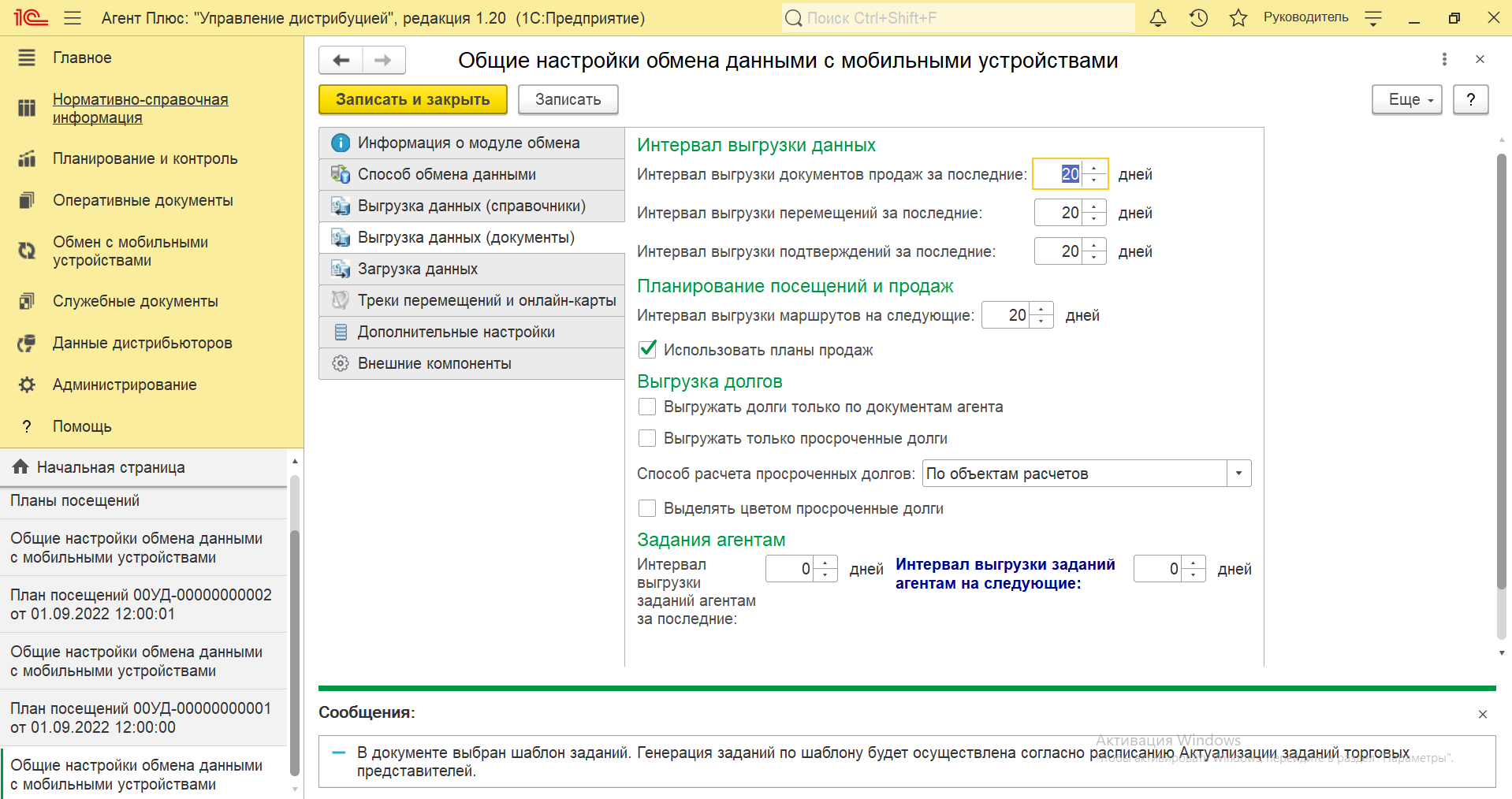Click the icon beside Дополнительные настройки

coord(341,332)
